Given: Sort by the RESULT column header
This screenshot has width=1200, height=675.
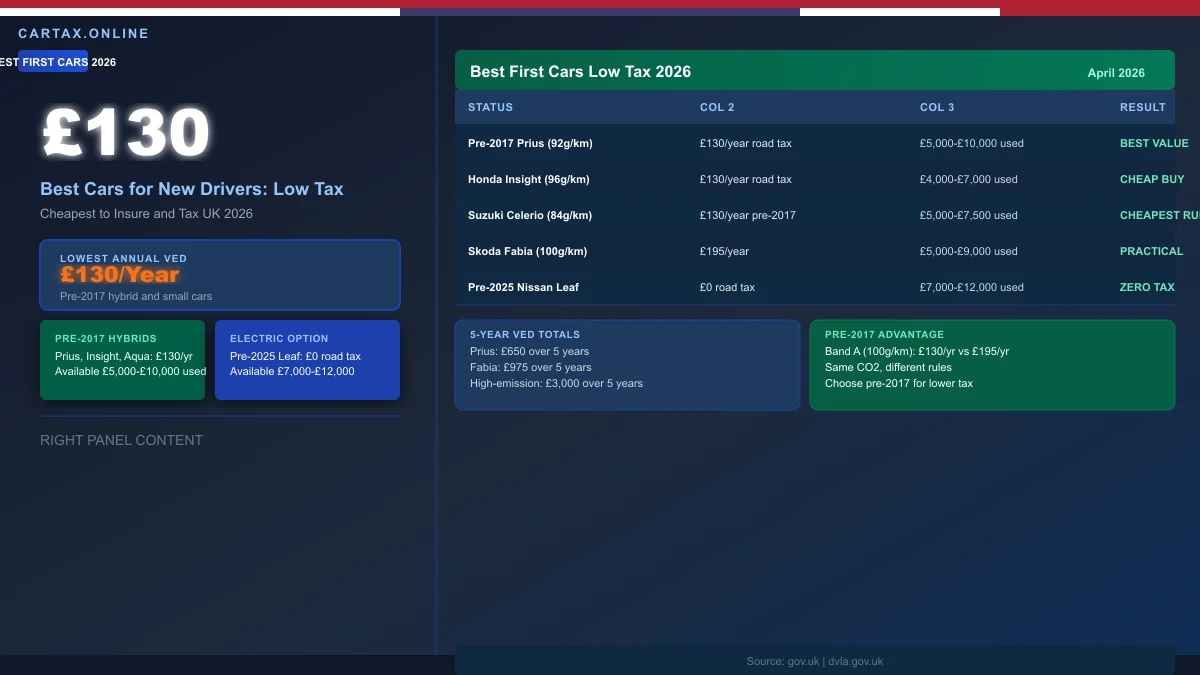Looking at the screenshot, I should (1143, 107).
